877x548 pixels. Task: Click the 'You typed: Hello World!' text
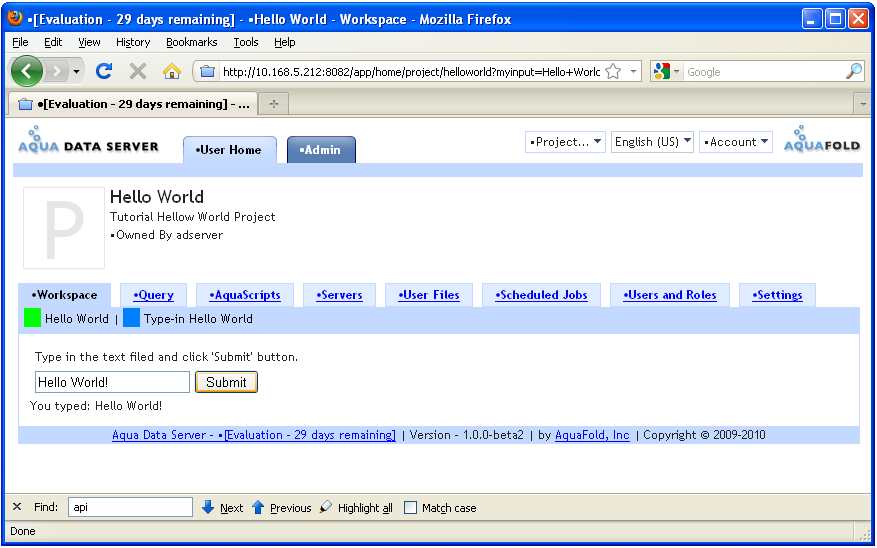(x=96, y=406)
